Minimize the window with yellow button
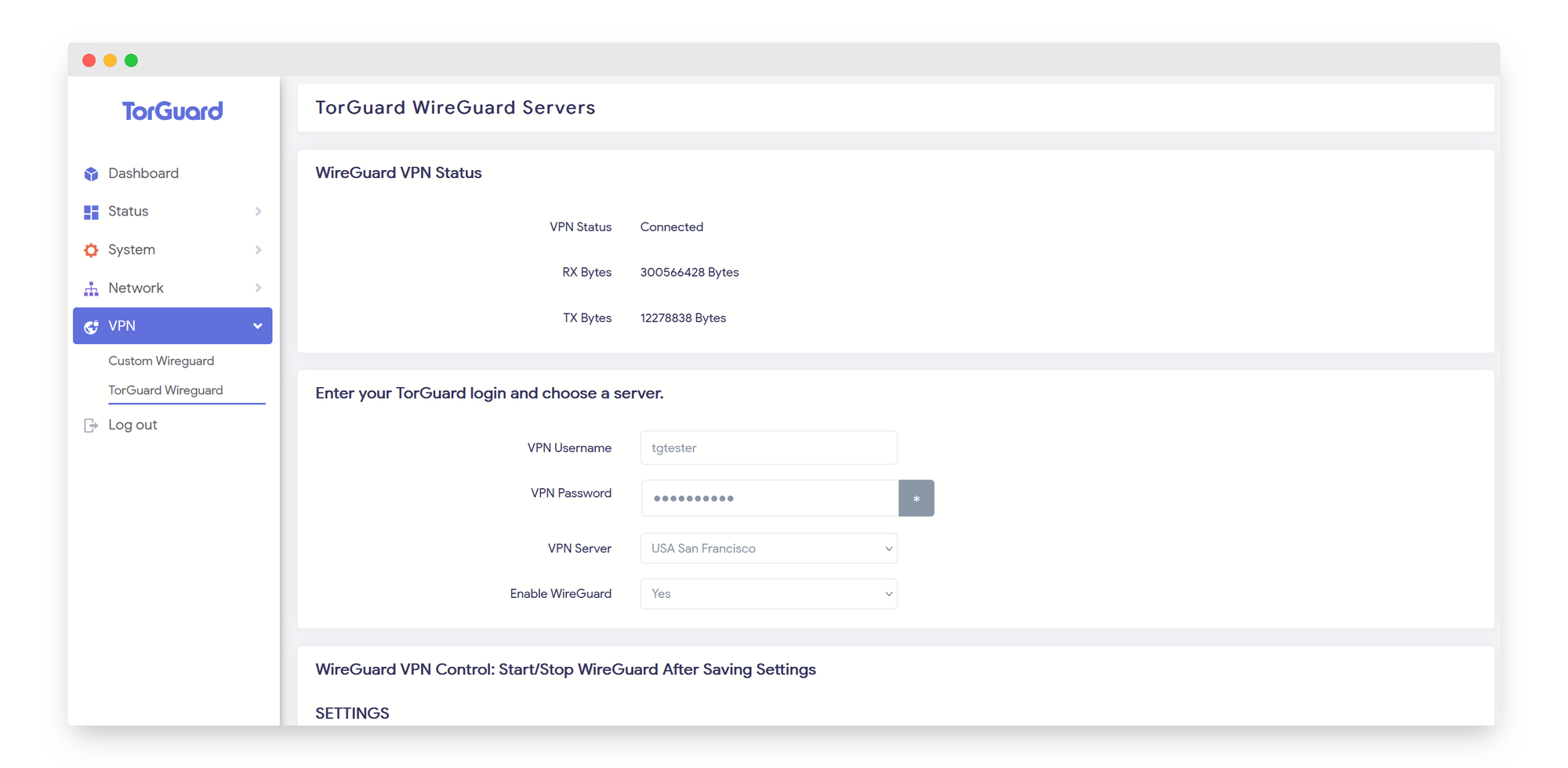 pos(111,60)
